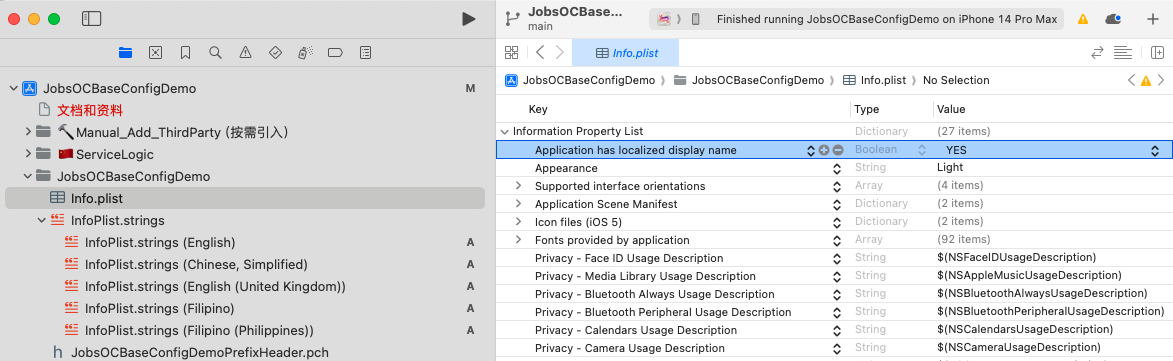Go forward in editor history

[560, 52]
